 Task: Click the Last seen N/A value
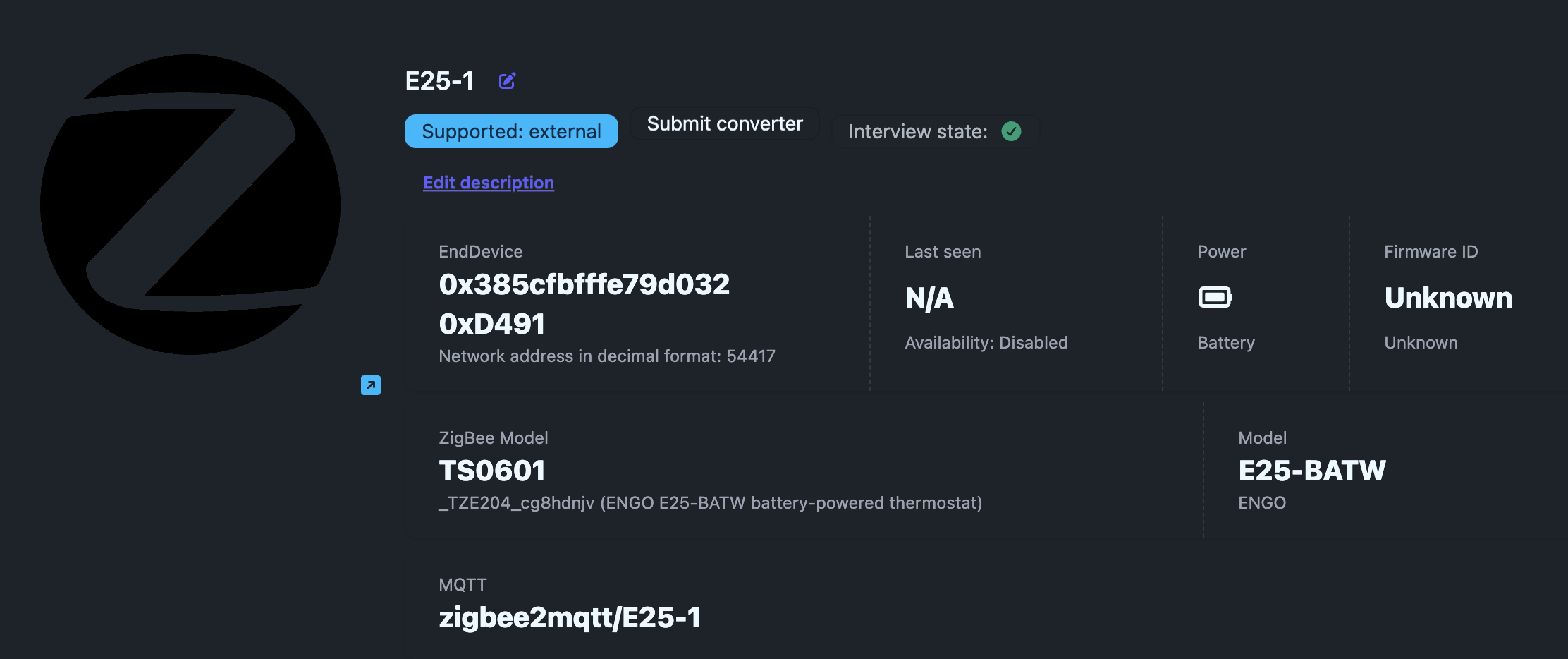pos(929,298)
